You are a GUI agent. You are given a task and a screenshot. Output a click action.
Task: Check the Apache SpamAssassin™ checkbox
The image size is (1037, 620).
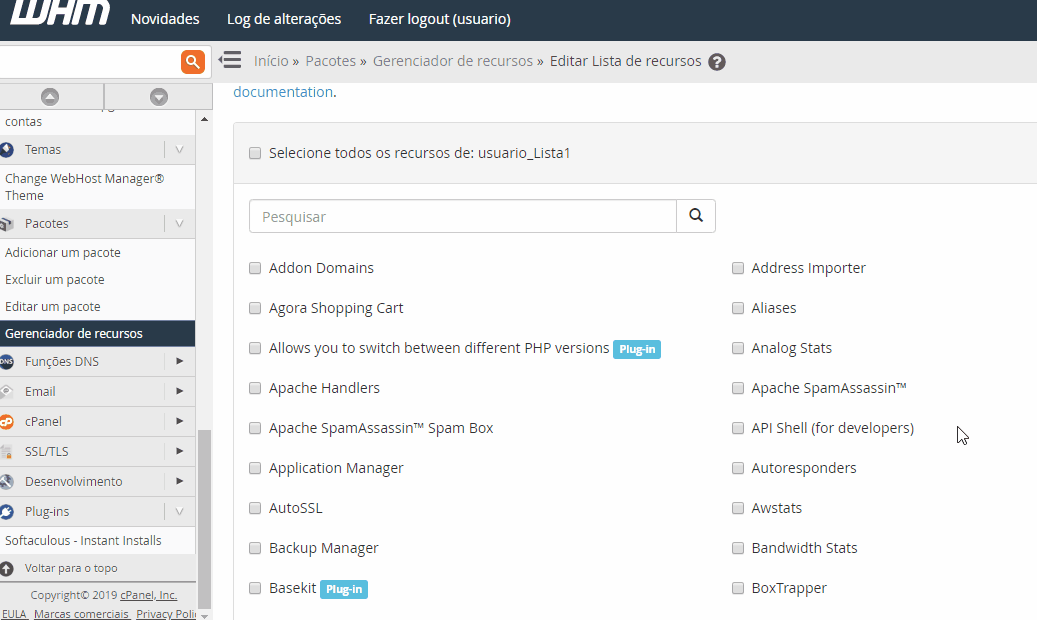coord(737,388)
